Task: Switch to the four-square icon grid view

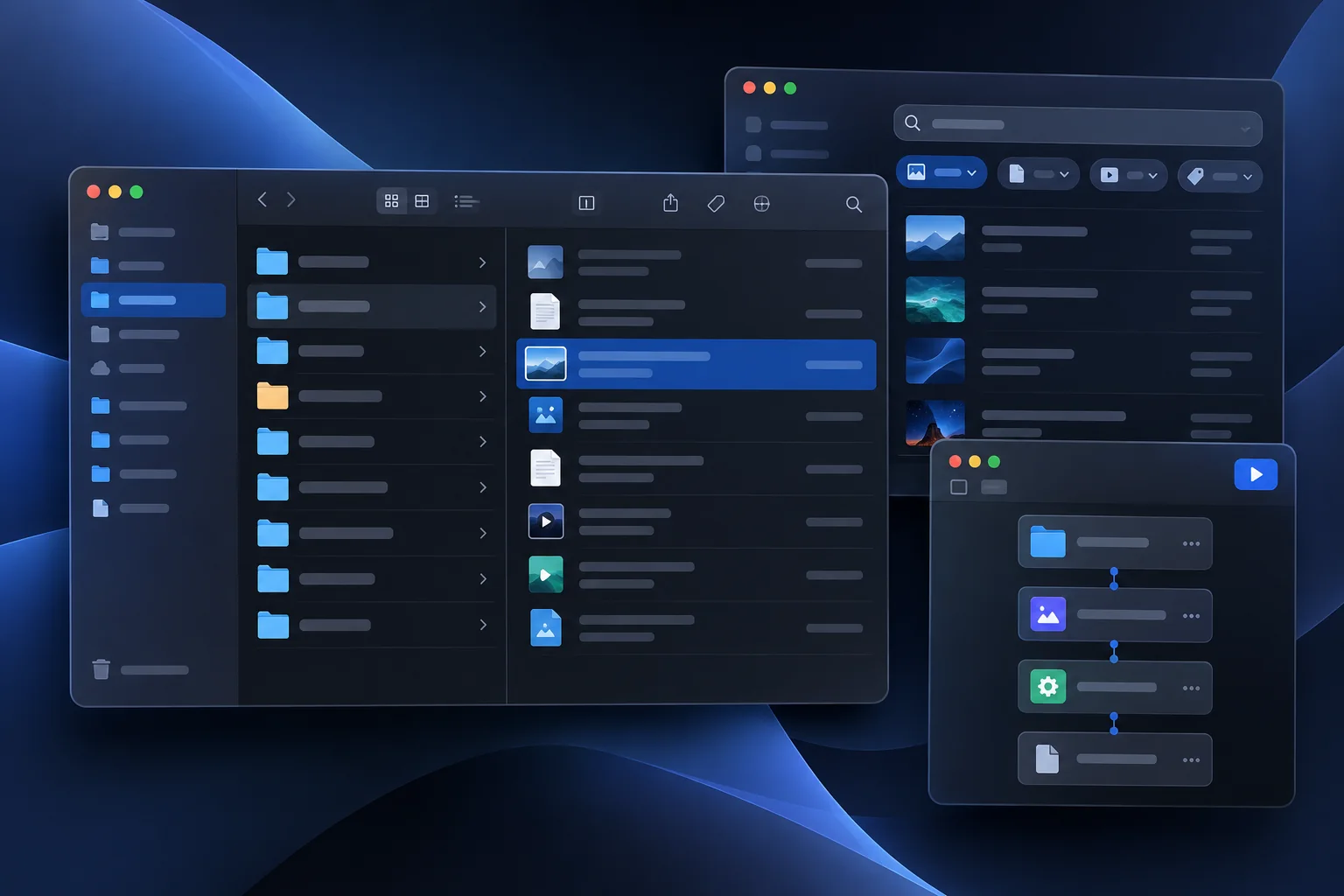Action: [x=391, y=201]
